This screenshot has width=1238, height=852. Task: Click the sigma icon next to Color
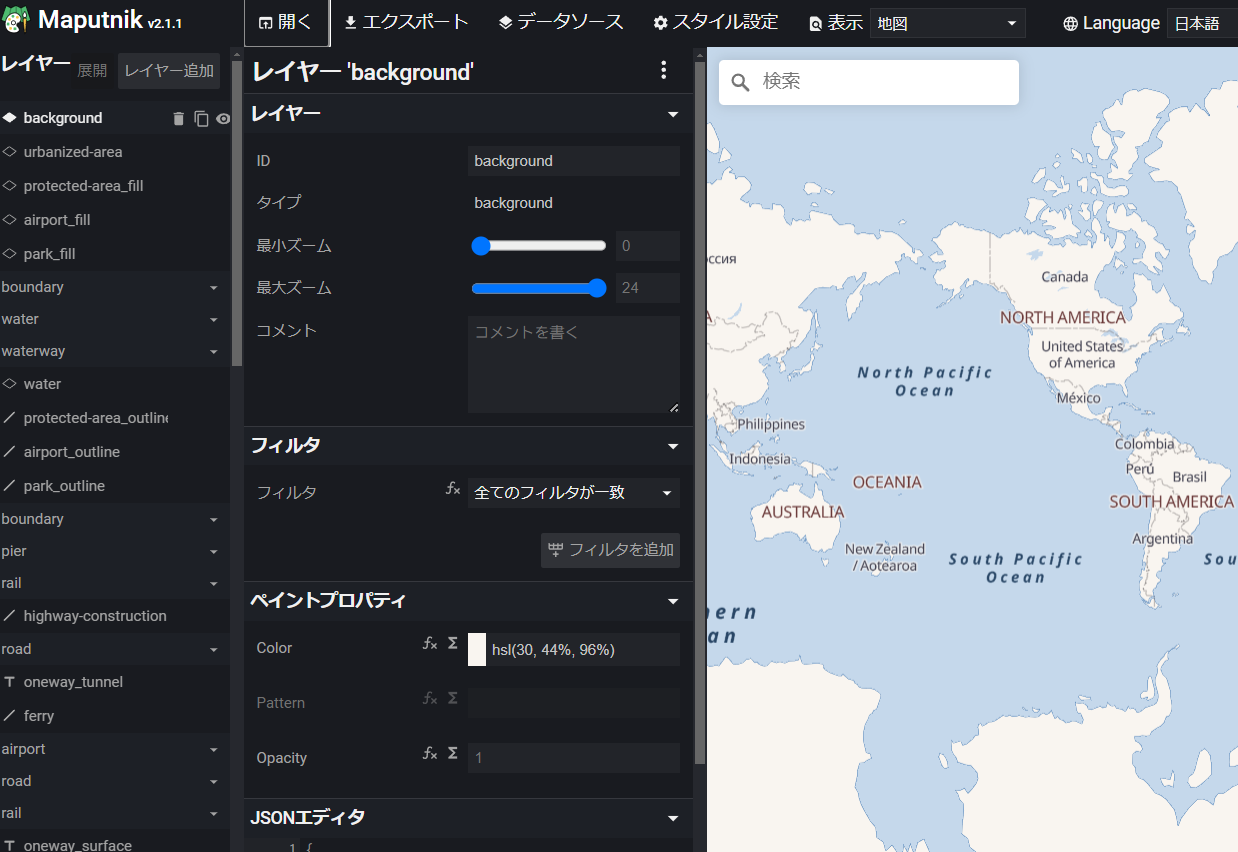[452, 644]
